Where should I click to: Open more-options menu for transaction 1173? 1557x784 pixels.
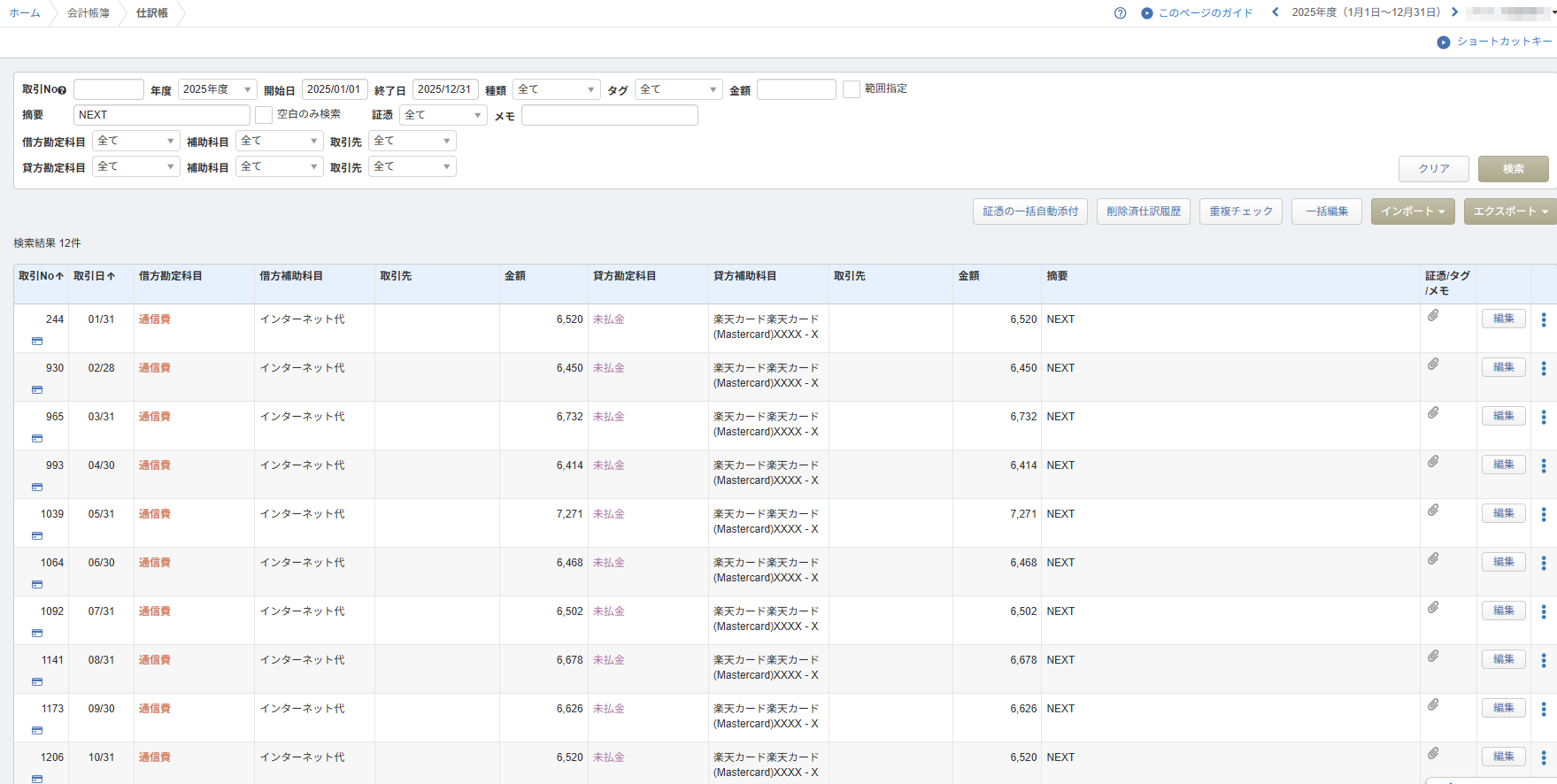click(1544, 709)
